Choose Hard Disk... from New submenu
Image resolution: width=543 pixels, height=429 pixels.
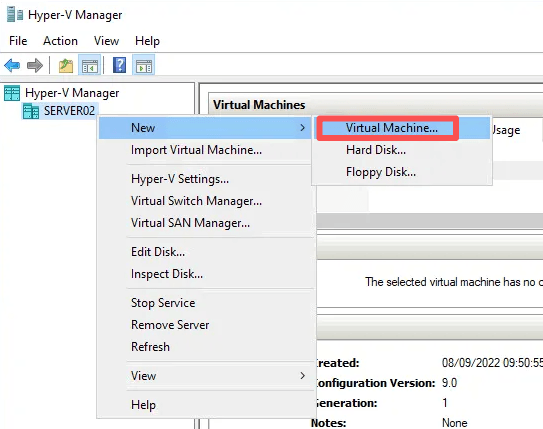(402, 150)
